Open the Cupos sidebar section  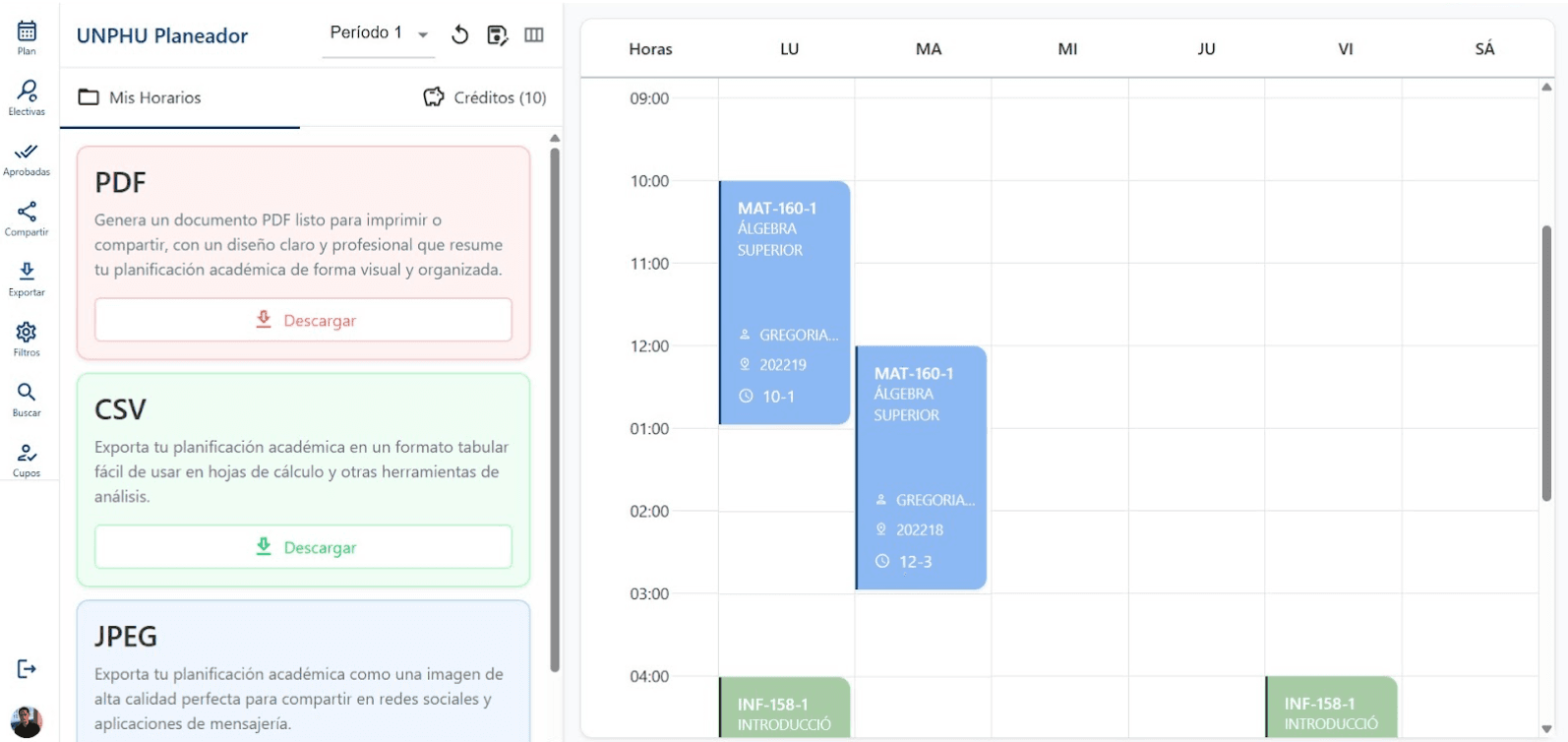pyautogui.click(x=27, y=460)
